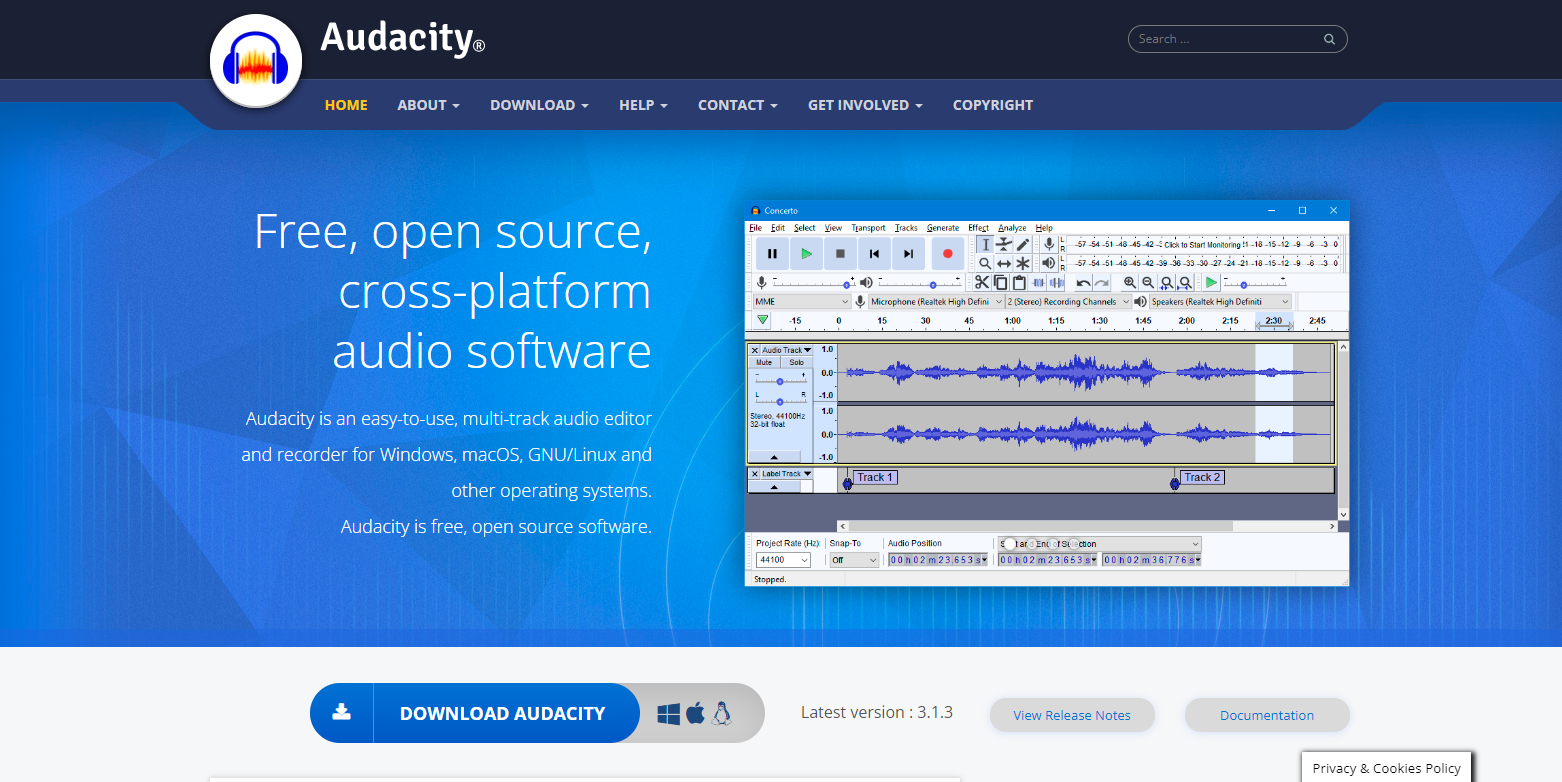Select the Draw pencil tool
This screenshot has height=782, width=1562.
[1022, 244]
